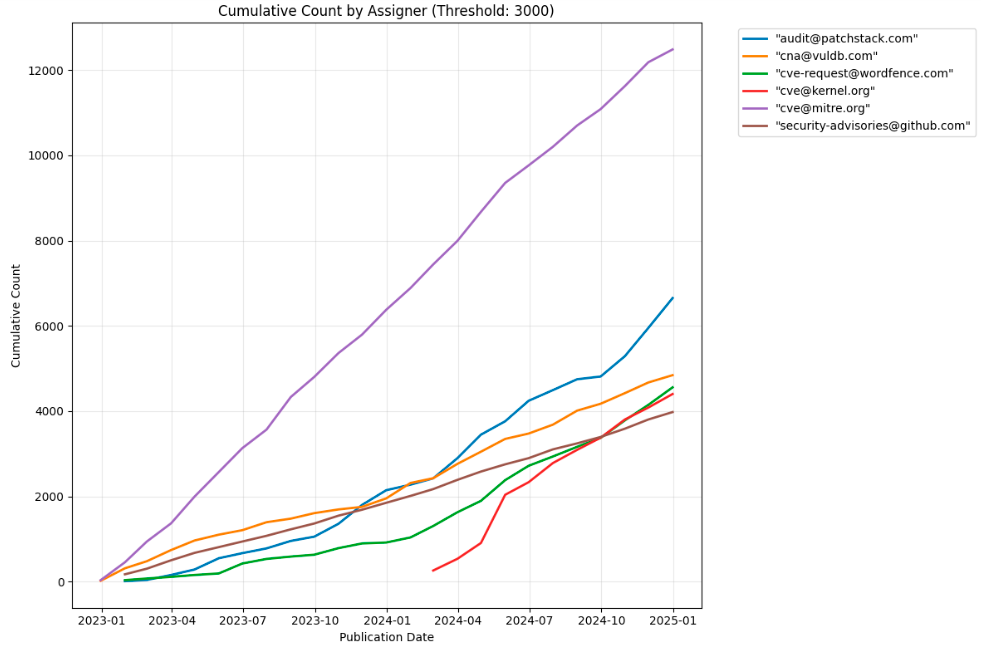
Task: Click the x-axis tick label 2024-01
Action: point(387,621)
